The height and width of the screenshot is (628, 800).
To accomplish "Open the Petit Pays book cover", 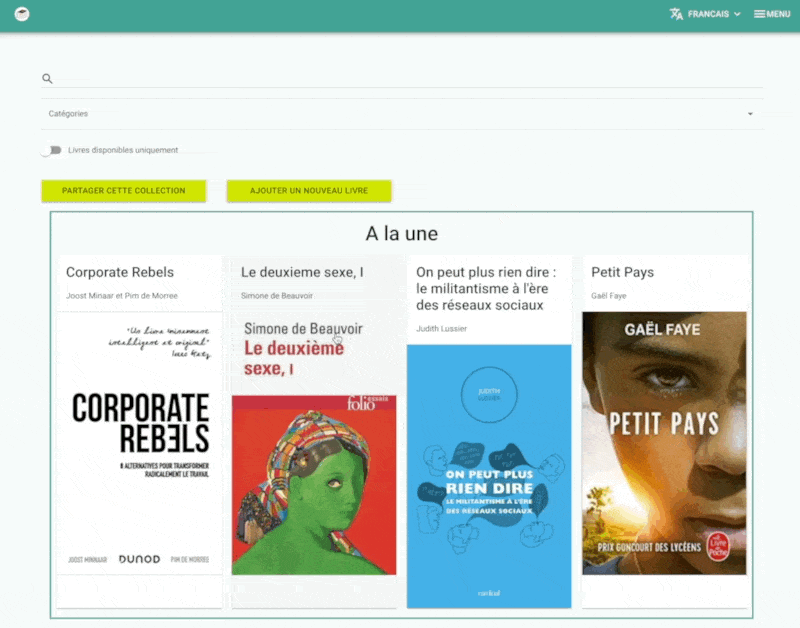I will click(664, 443).
